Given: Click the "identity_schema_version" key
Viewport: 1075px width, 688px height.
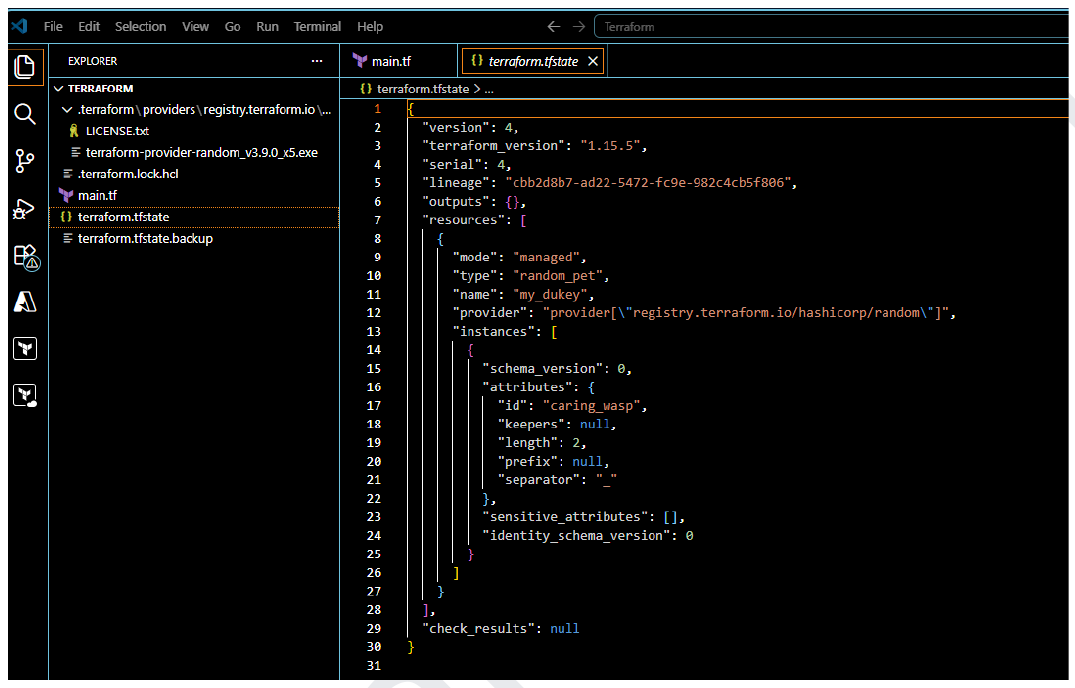Looking at the screenshot, I should pyautogui.click(x=577, y=535).
